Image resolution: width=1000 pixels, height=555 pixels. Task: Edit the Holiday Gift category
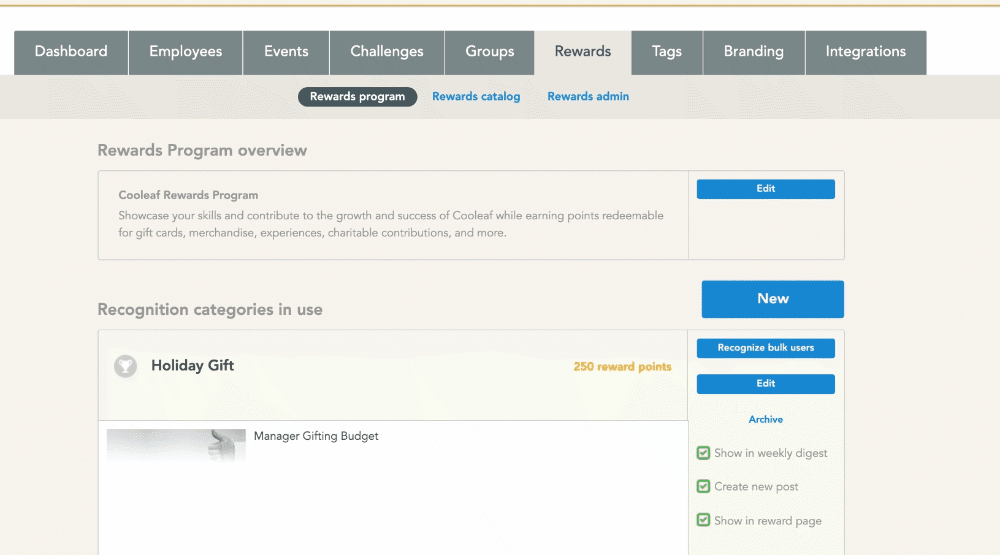pos(765,383)
